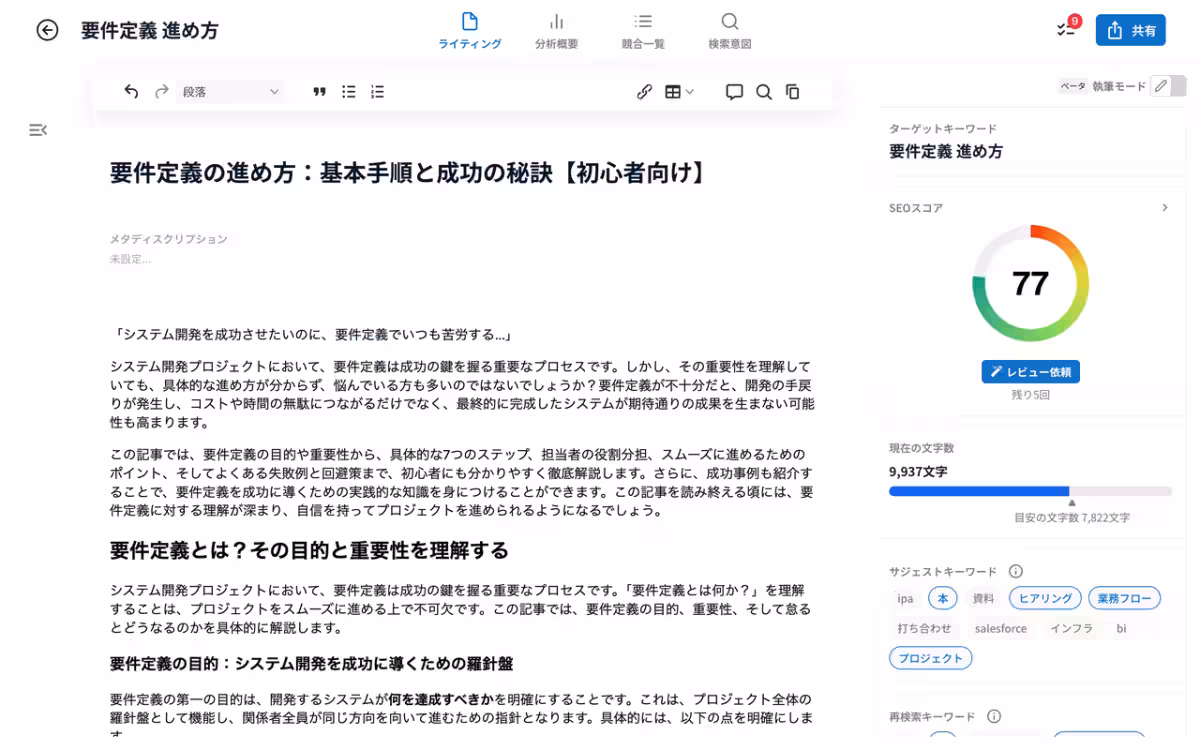Click the copy document icon
The width and height of the screenshot is (1200, 750).
[x=792, y=91]
